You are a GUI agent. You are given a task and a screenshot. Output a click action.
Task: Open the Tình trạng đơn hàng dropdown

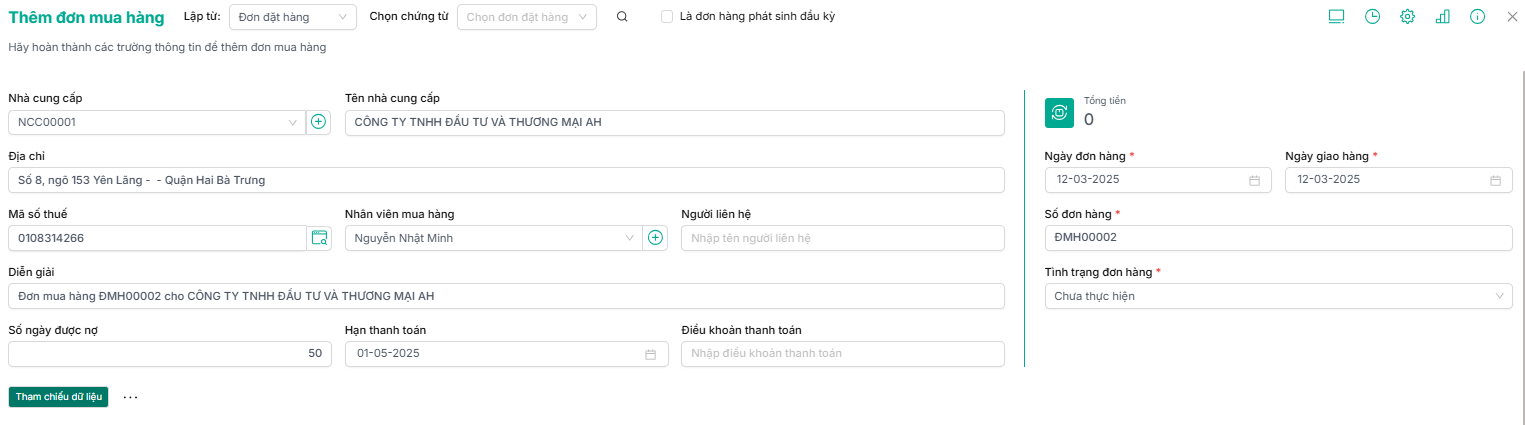point(1277,296)
